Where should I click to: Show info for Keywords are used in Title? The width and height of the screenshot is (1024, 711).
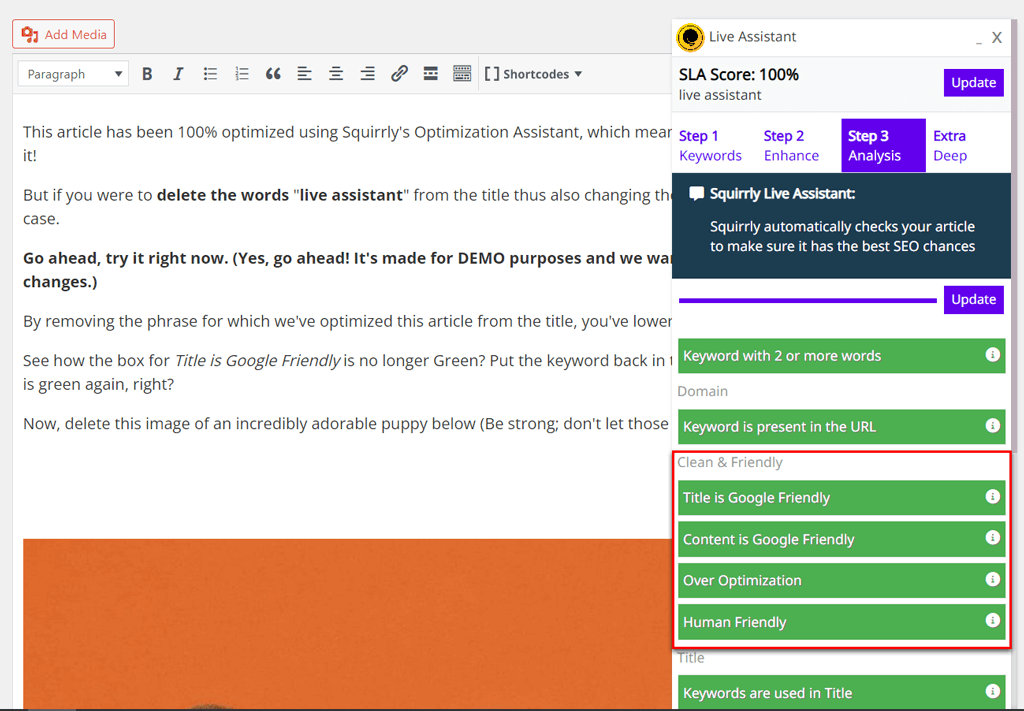point(993,691)
